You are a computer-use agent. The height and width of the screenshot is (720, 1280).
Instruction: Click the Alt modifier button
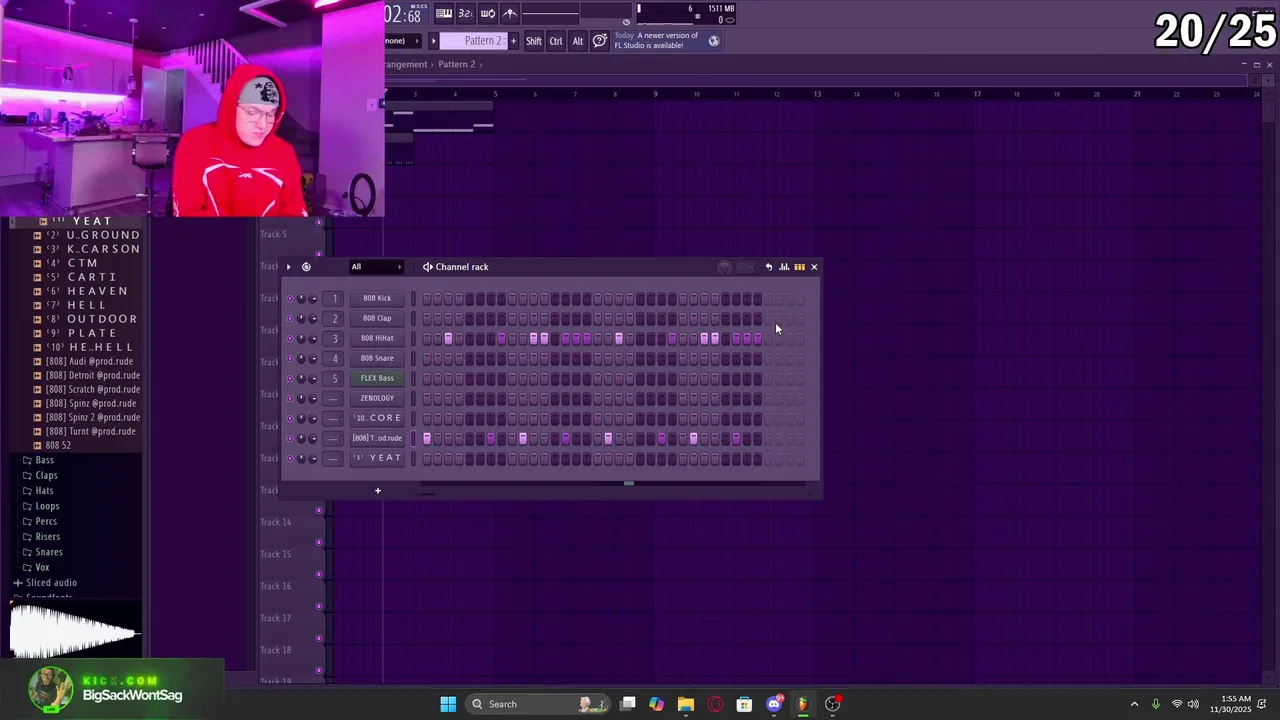point(578,41)
